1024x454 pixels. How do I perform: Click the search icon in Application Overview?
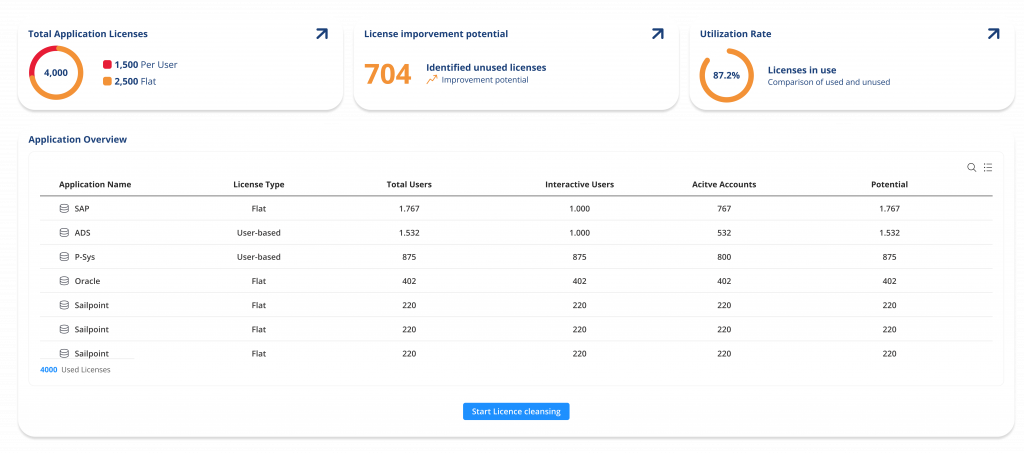point(971,167)
